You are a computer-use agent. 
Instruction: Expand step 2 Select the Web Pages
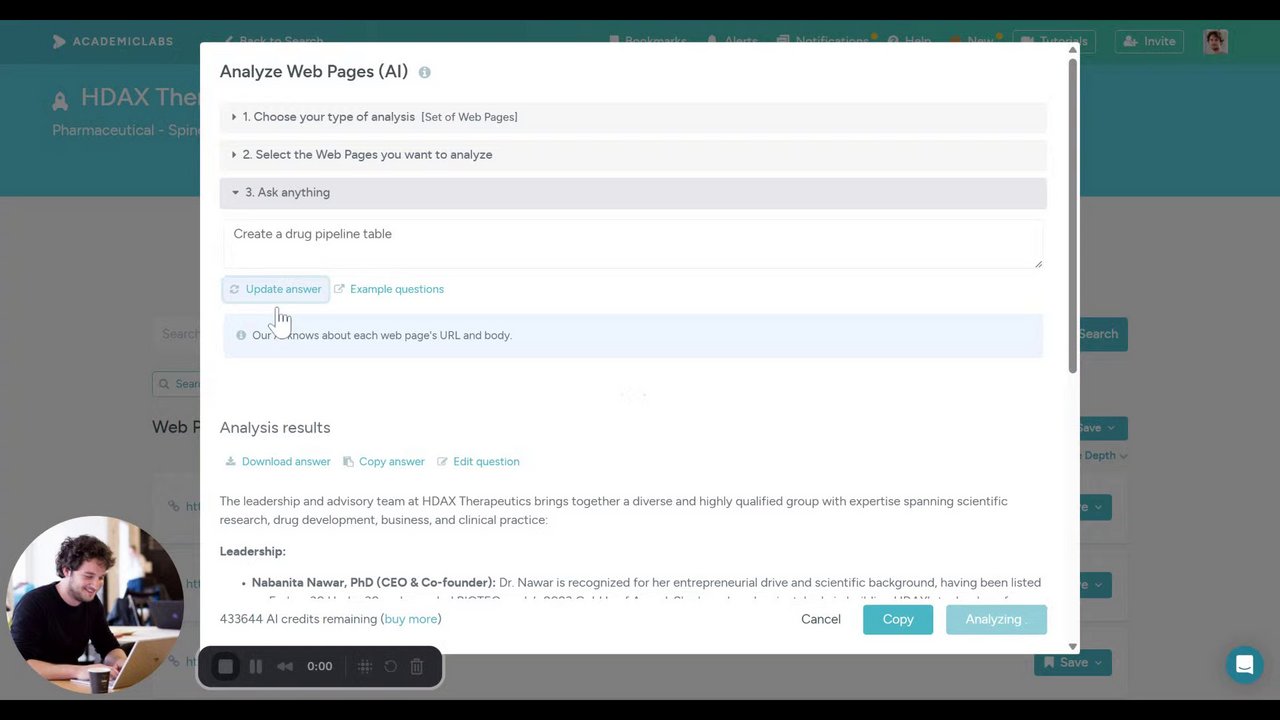pyautogui.click(x=633, y=155)
